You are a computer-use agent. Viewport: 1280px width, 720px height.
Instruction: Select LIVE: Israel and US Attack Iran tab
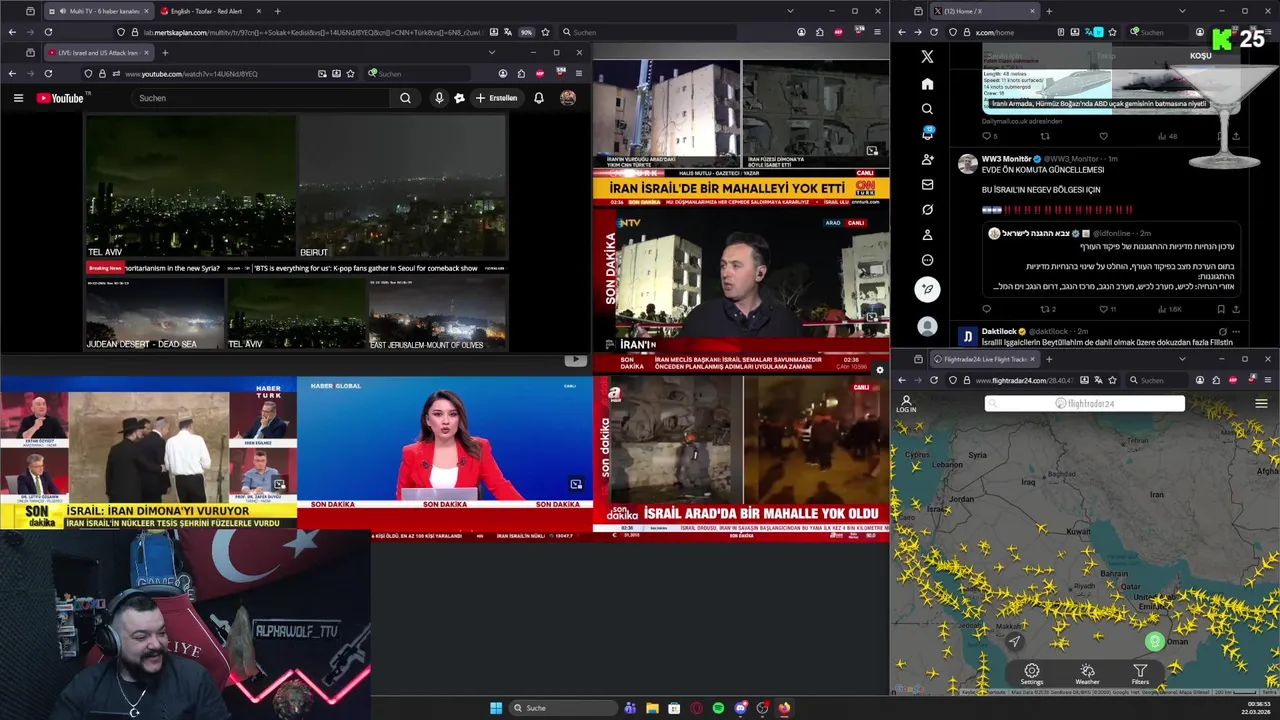[98, 53]
